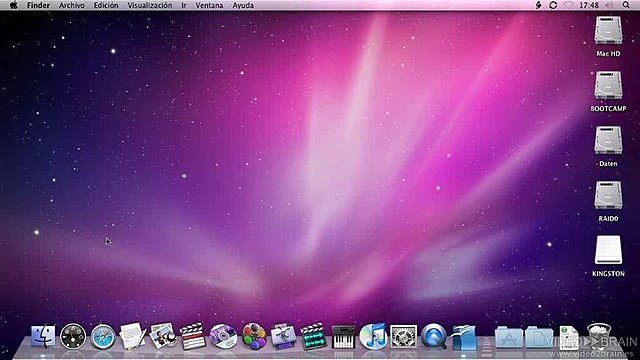This screenshot has width=640, height=360.
Task: Open TextEdit paper-and-pen Dock icon
Action: tap(133, 336)
